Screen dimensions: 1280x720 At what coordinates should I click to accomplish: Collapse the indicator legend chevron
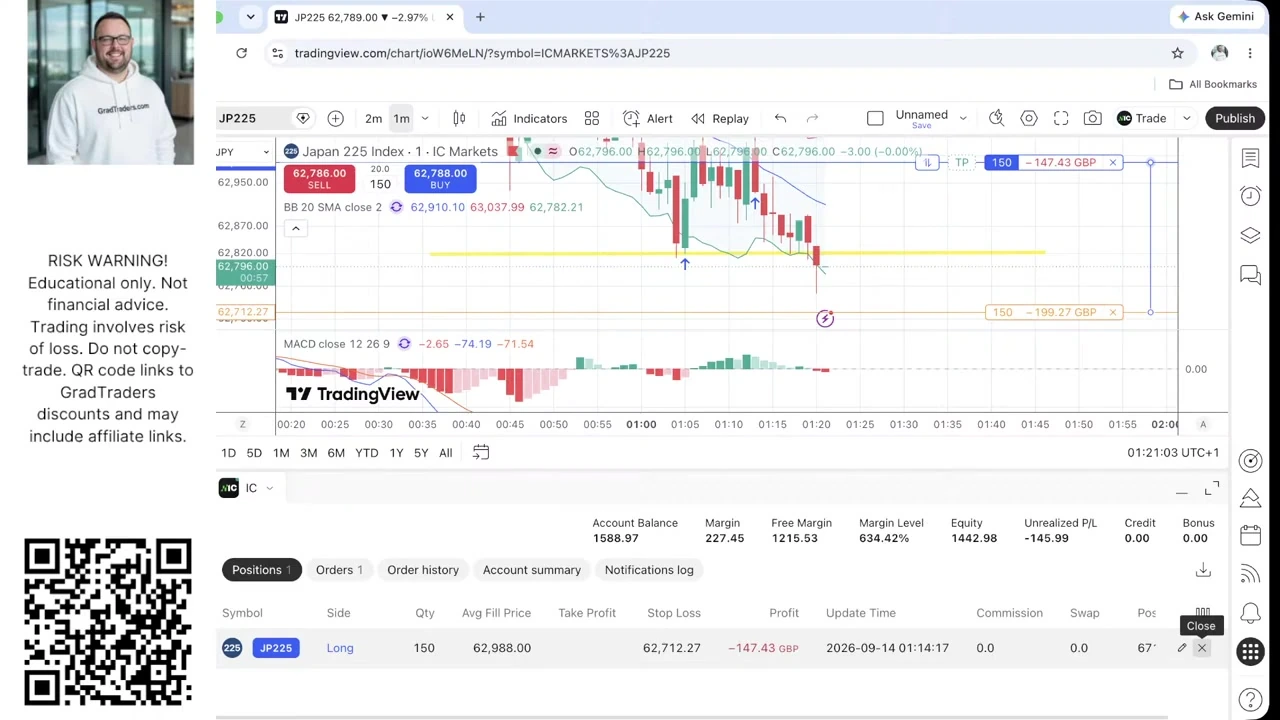coord(295,228)
